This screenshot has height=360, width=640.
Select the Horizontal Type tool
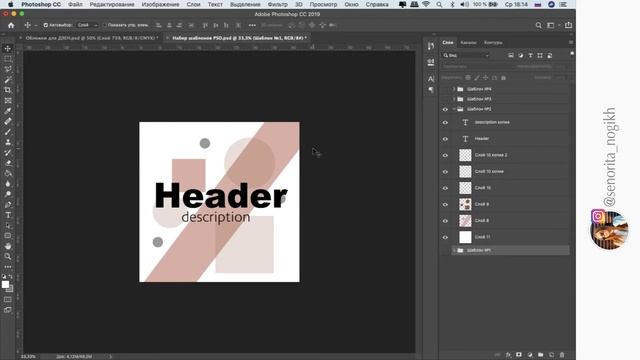(8, 215)
